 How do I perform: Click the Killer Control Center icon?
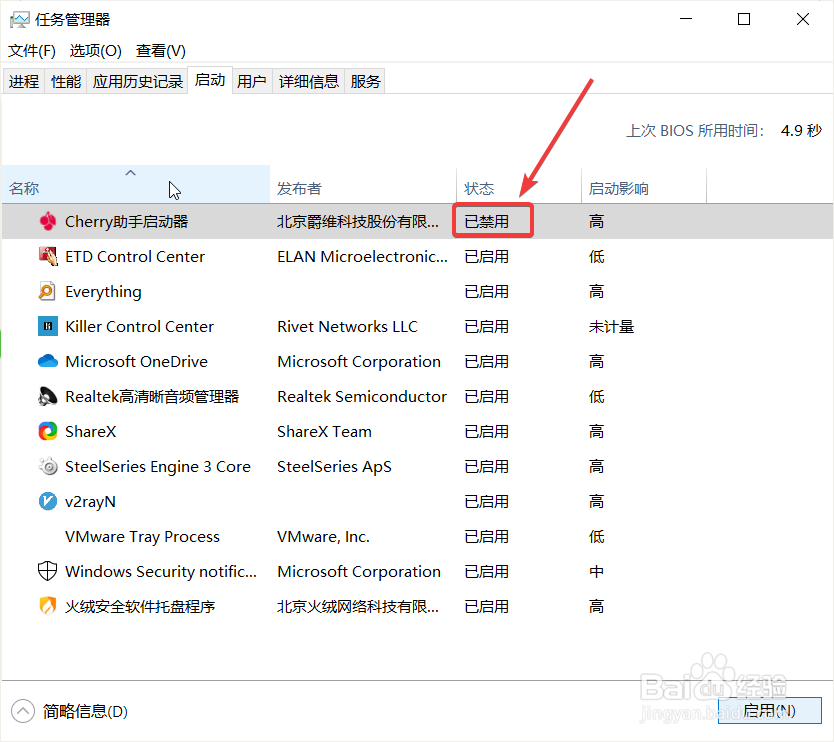[47, 326]
